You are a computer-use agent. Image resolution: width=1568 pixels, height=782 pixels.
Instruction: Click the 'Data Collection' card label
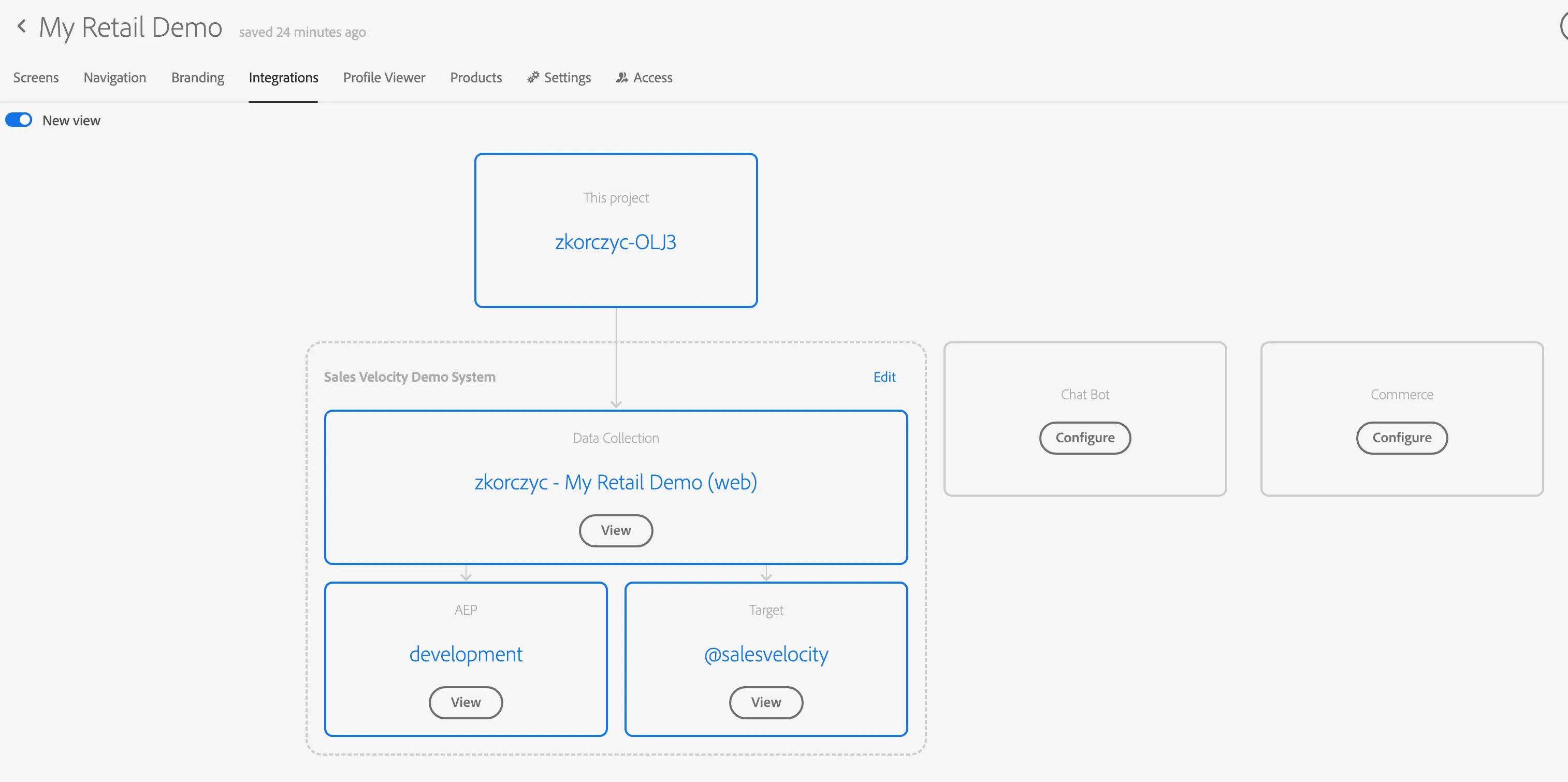point(615,438)
